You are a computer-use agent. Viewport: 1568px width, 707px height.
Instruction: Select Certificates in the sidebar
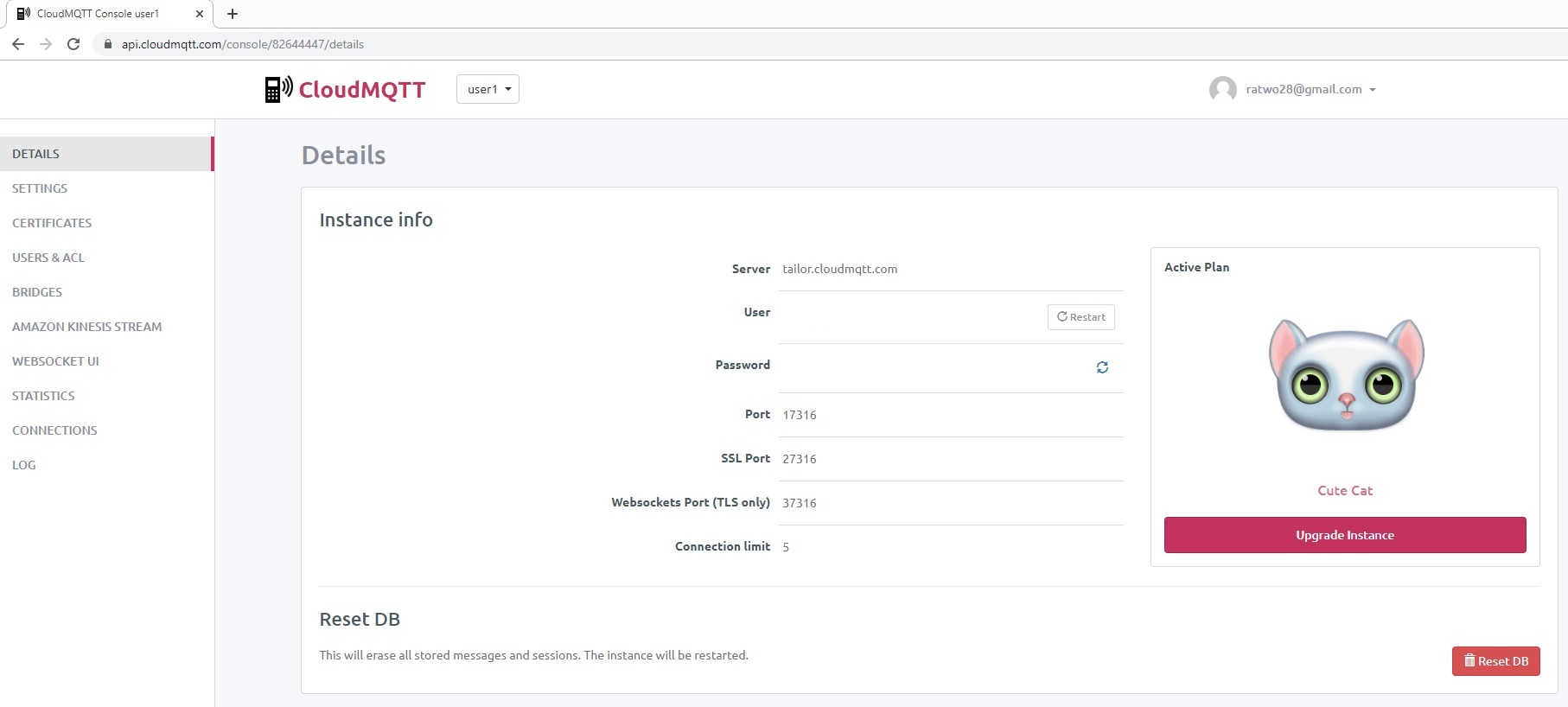click(x=52, y=223)
